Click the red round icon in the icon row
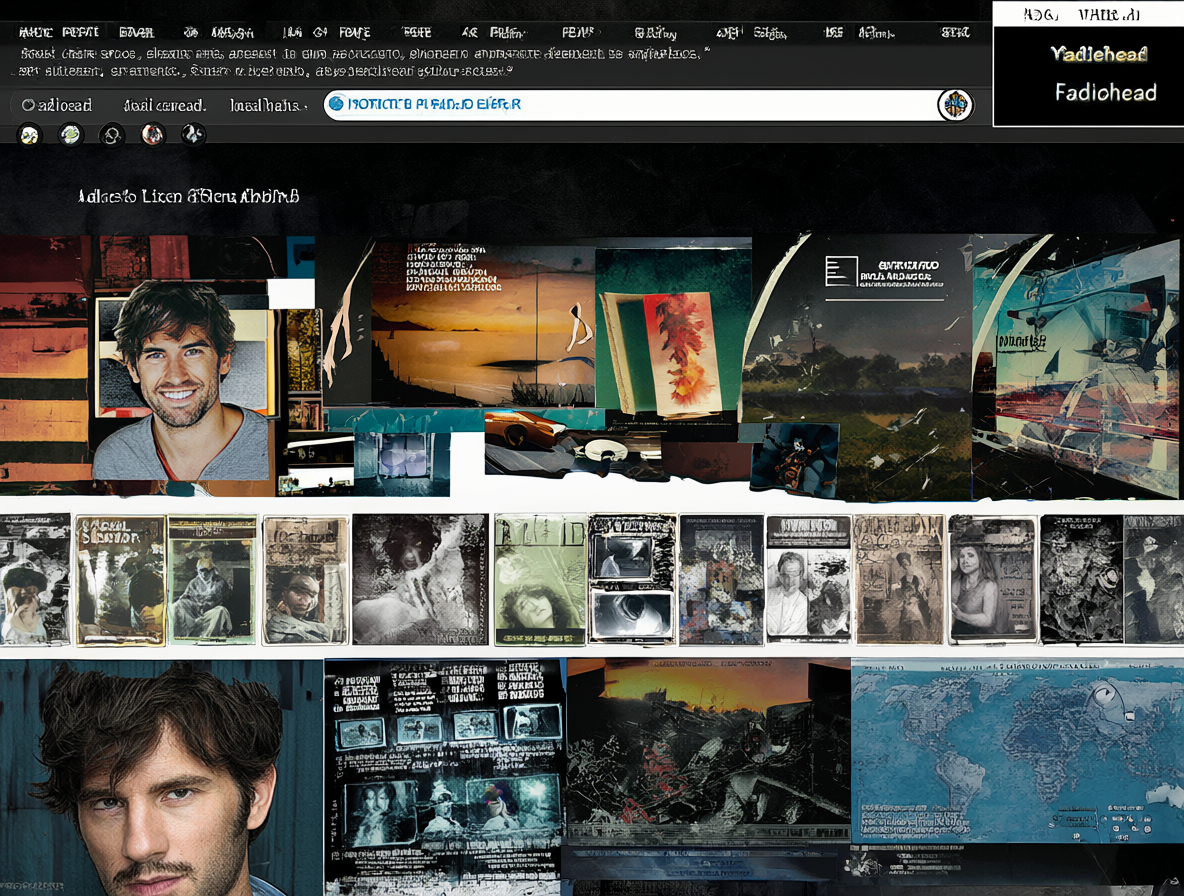Image resolution: width=1184 pixels, height=896 pixels. (x=153, y=135)
